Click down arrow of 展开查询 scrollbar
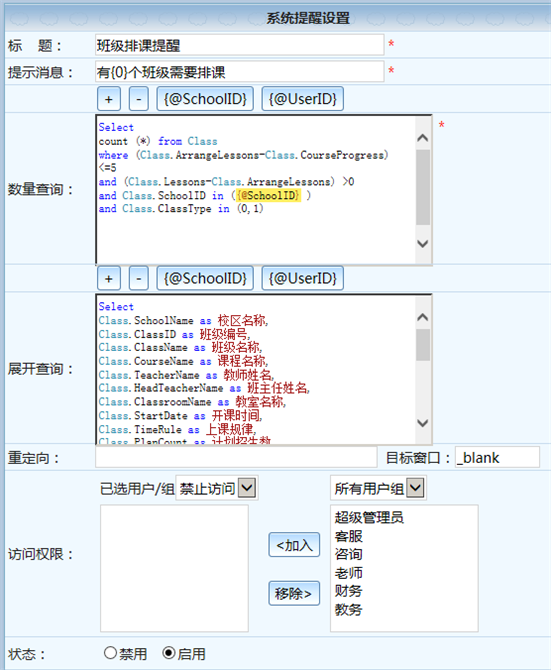Viewport: 551px width, 670px height. tap(423, 423)
